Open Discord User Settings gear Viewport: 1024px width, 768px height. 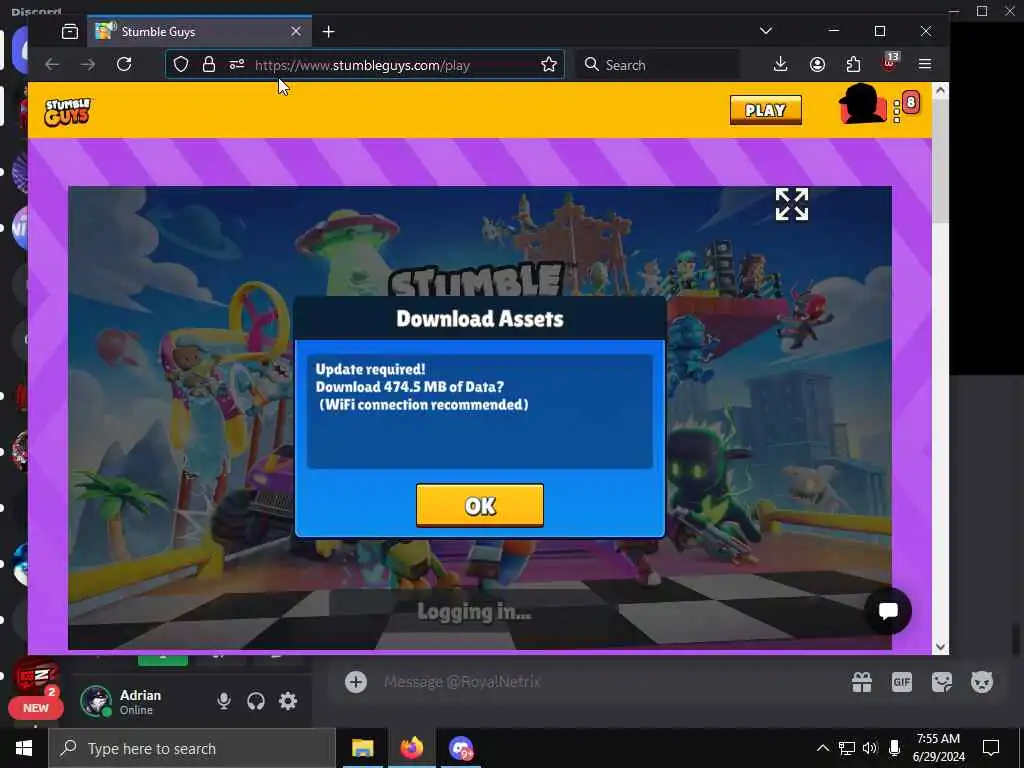(x=288, y=701)
